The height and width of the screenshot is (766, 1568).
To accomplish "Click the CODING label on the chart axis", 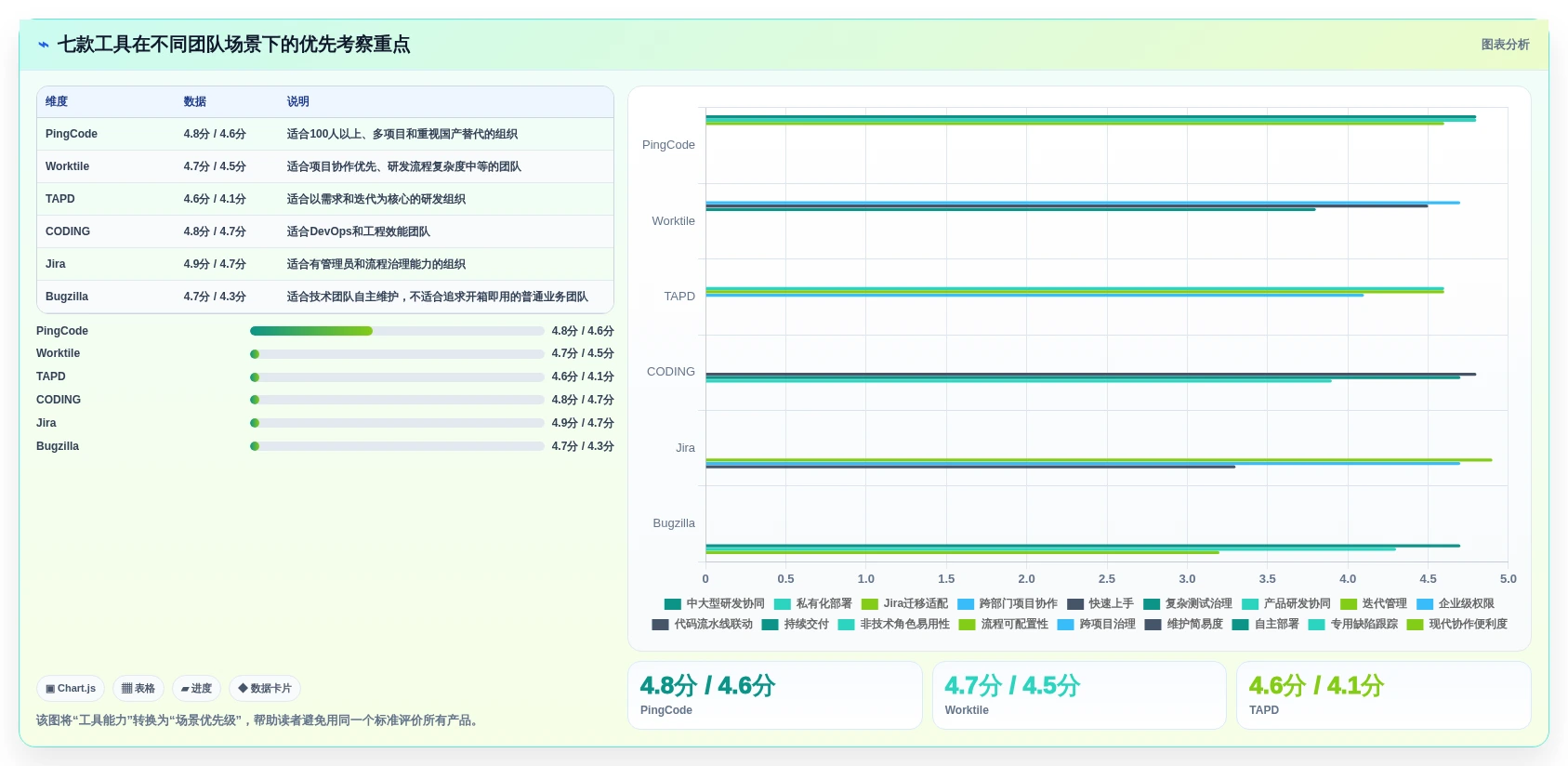I will pos(671,372).
